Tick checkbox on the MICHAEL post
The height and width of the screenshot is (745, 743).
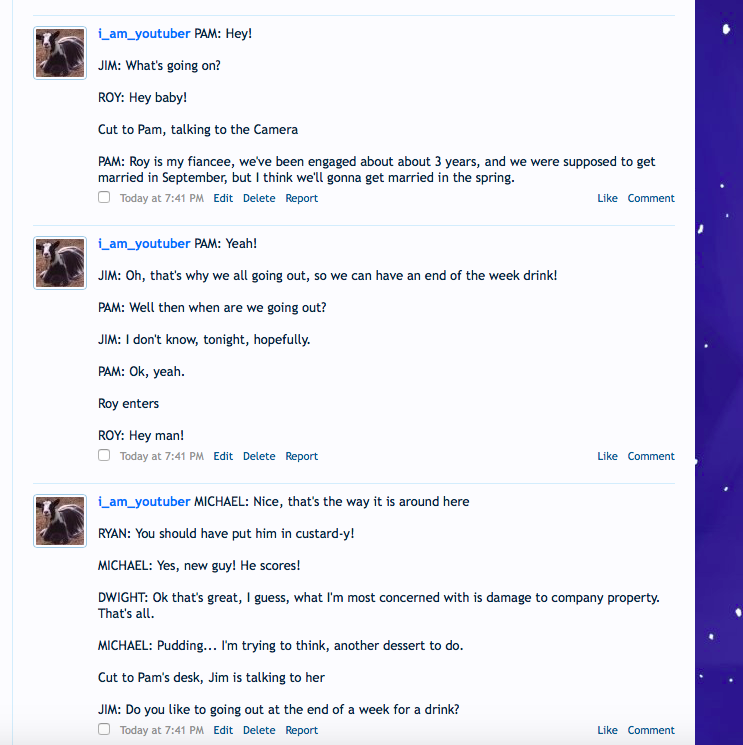click(x=104, y=729)
